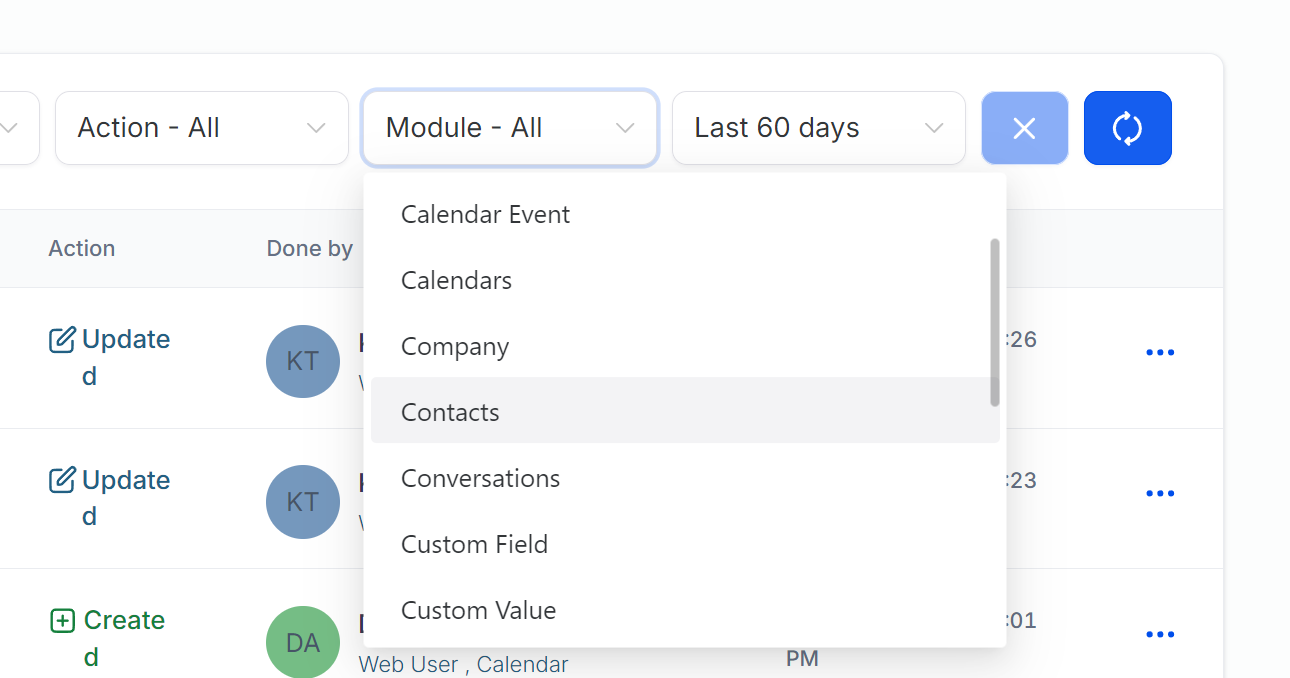Click the Module - All chevron arrow
The width and height of the screenshot is (1290, 678).
tap(625, 128)
